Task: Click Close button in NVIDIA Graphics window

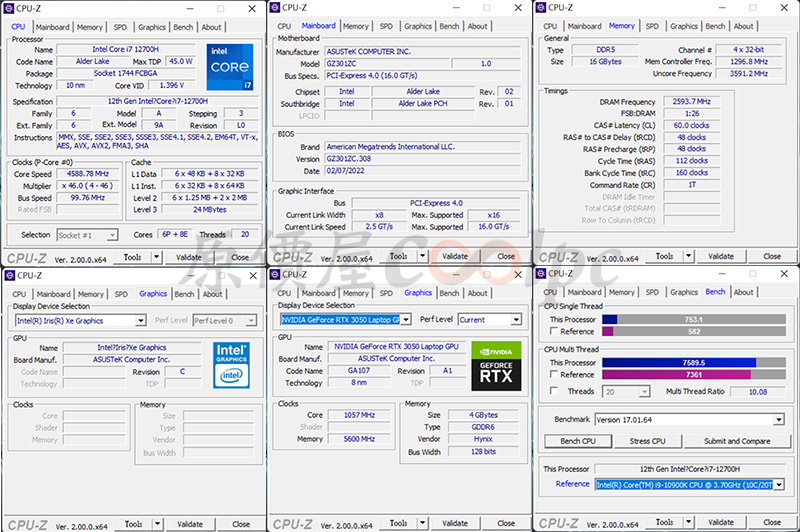Action: (506, 523)
